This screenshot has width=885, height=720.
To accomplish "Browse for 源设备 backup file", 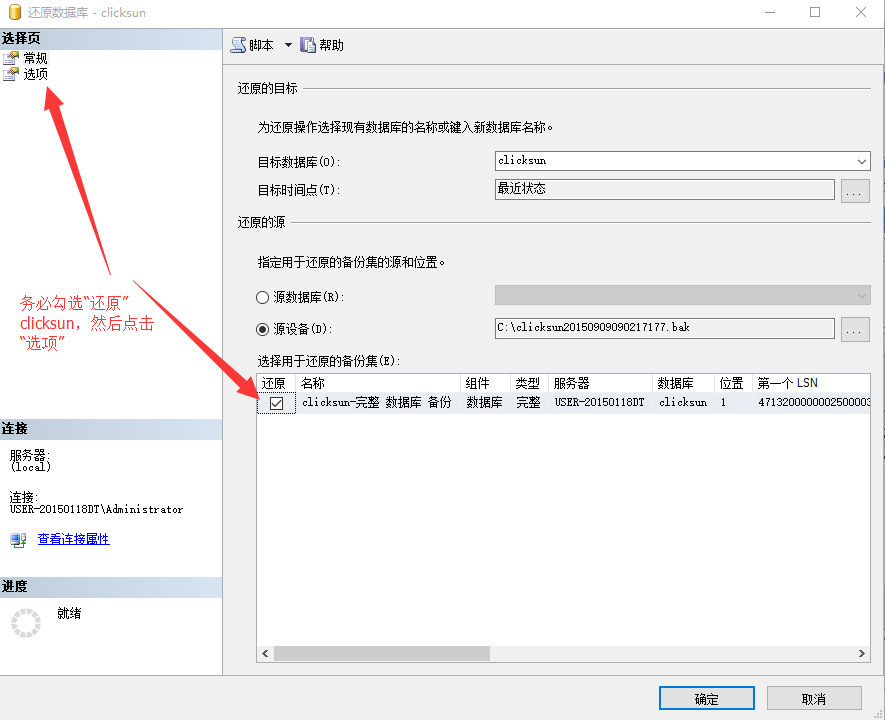I will click(x=855, y=329).
